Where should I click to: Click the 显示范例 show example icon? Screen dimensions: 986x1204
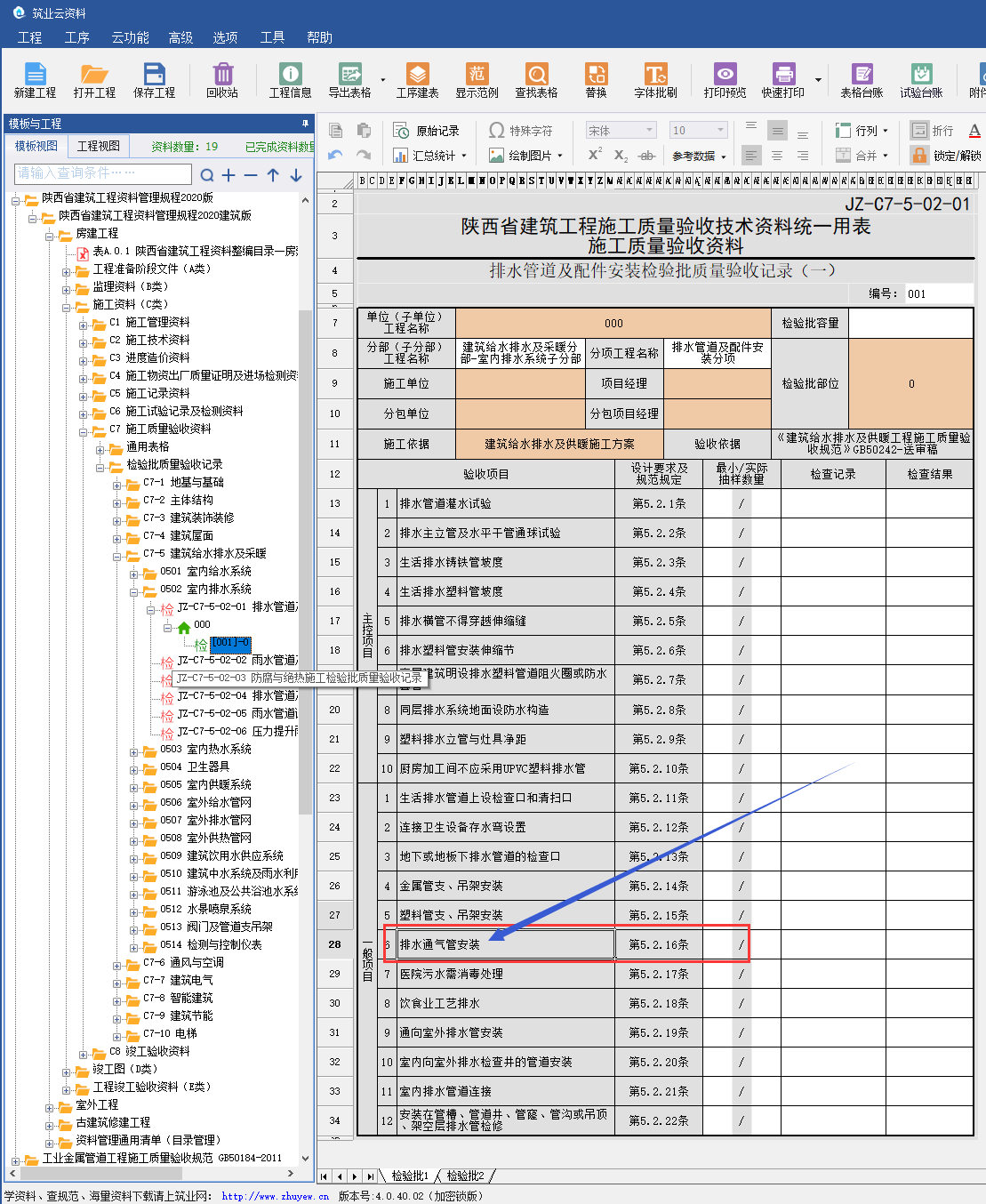pos(477,79)
